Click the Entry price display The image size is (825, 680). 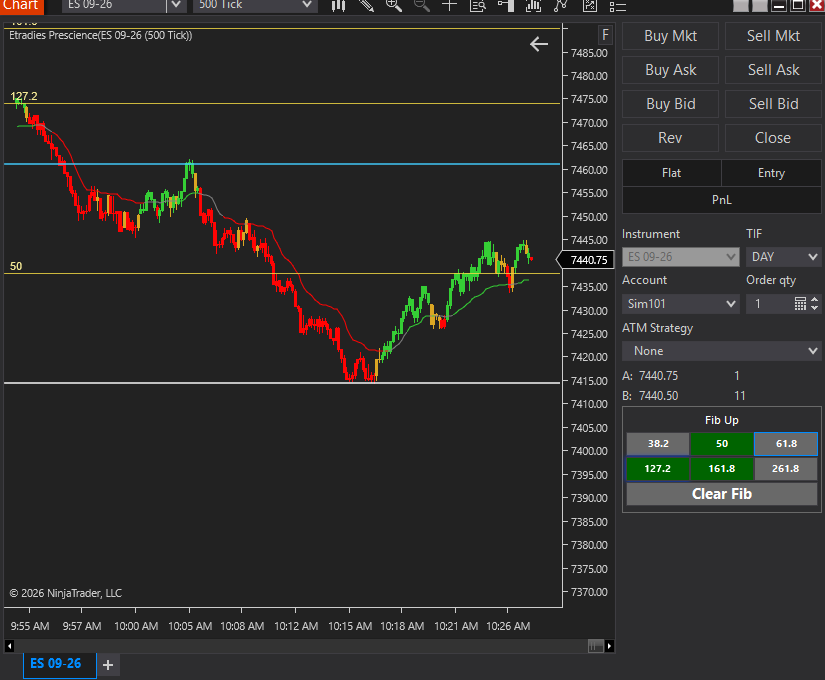(x=771, y=173)
